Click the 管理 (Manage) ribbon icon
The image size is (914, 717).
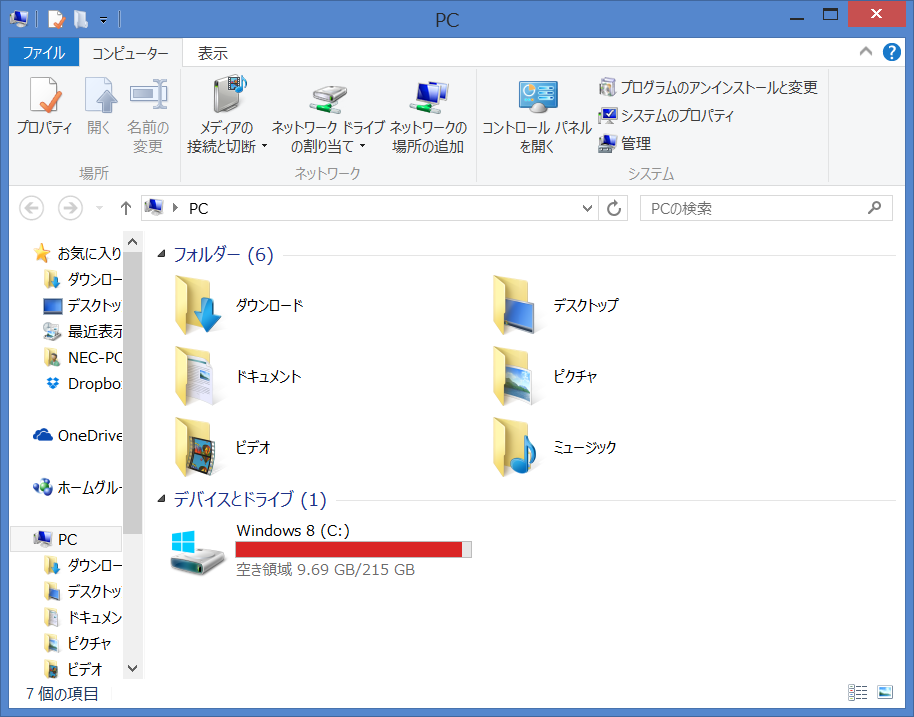(625, 143)
